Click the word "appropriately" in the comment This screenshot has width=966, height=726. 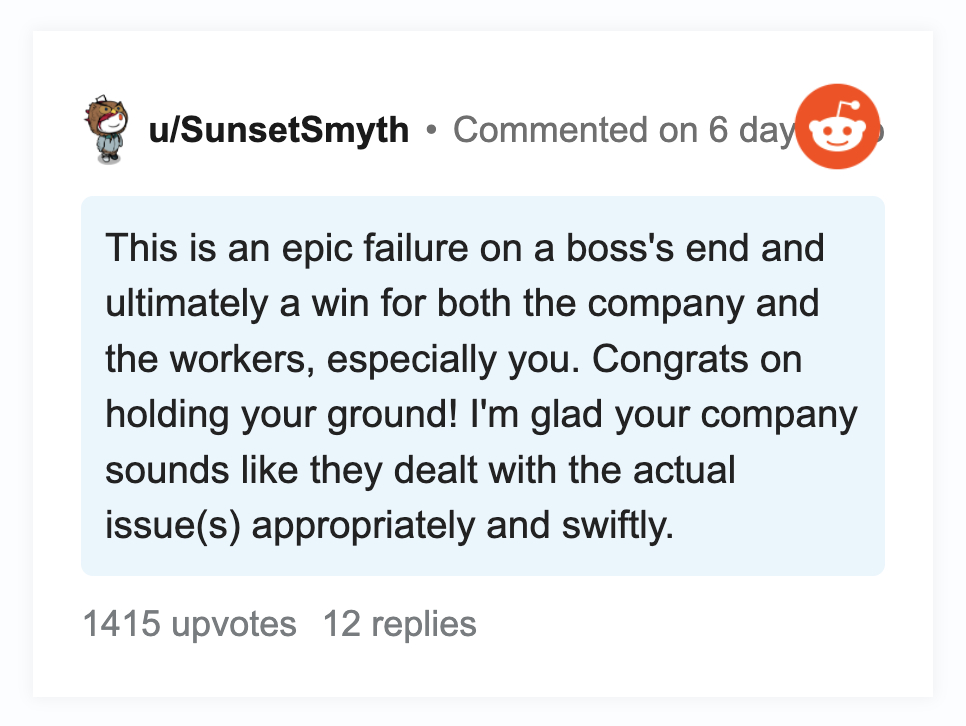tap(363, 526)
